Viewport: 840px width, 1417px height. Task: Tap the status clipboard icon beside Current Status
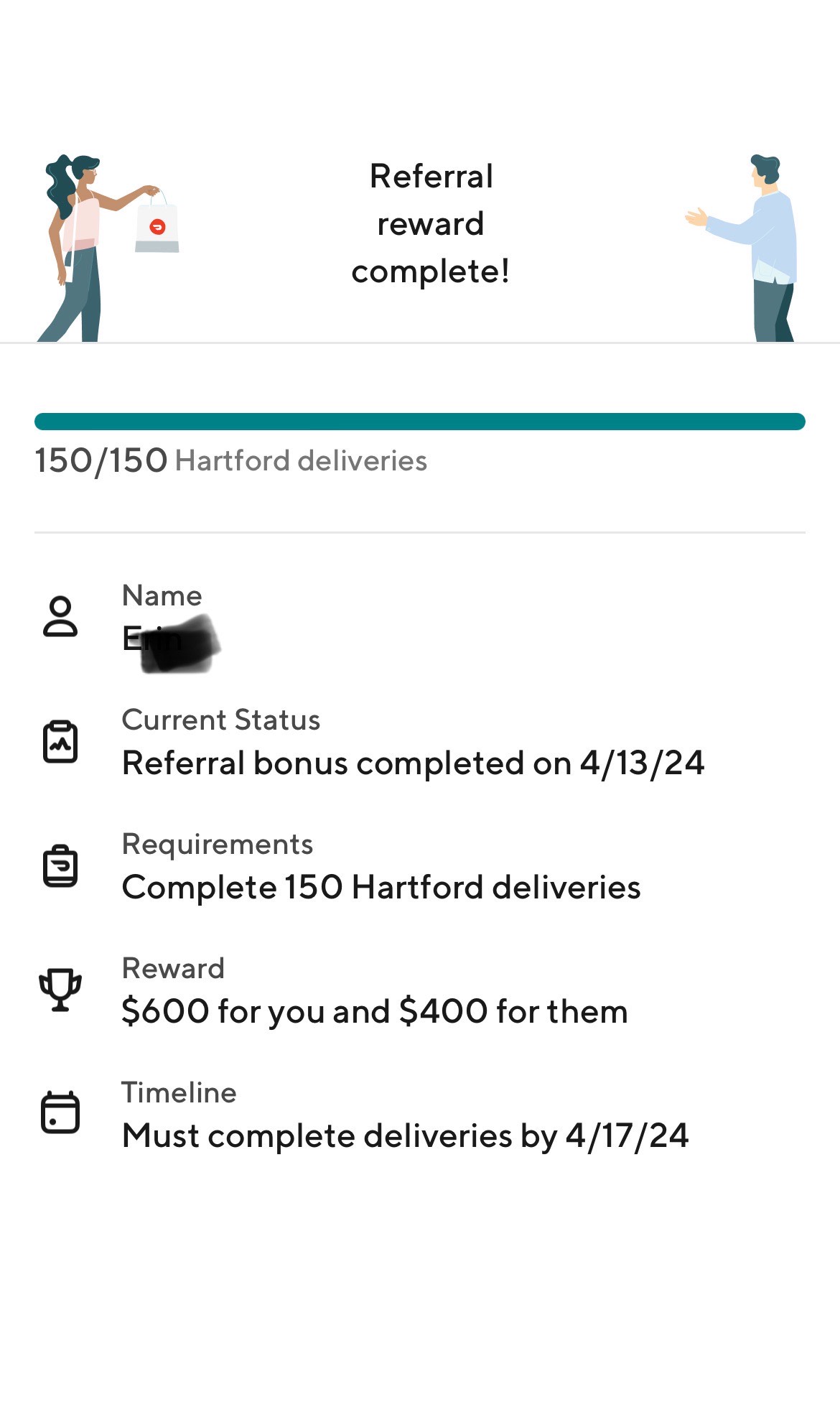click(x=60, y=741)
